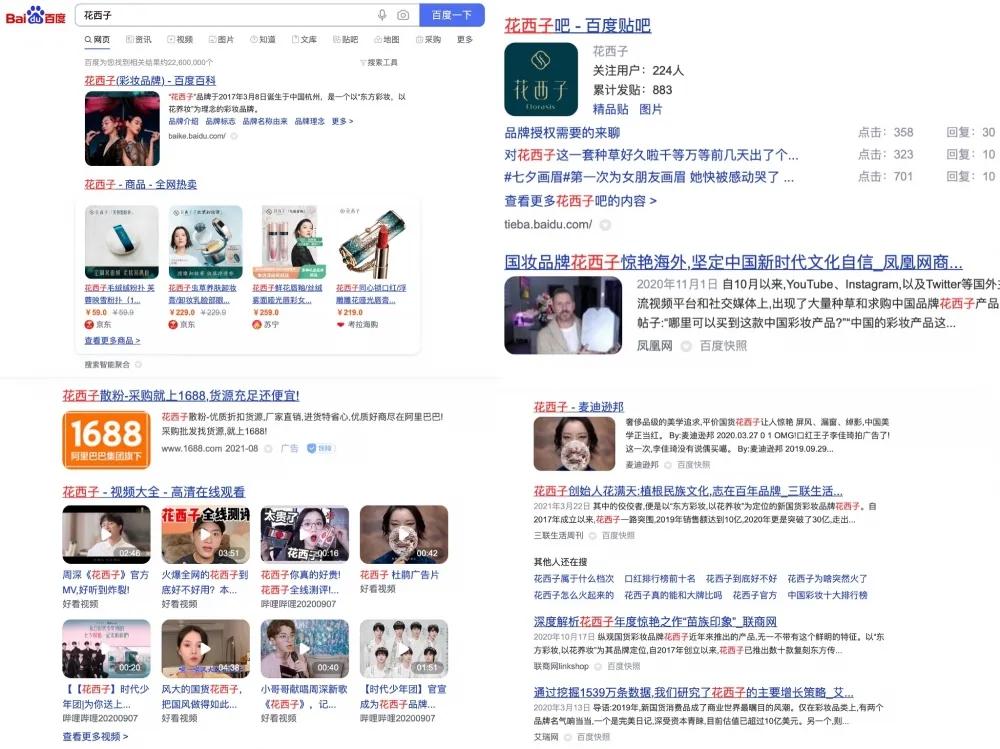
Task: Play the 00:40 小哥哥献唱 video
Action: (305, 648)
